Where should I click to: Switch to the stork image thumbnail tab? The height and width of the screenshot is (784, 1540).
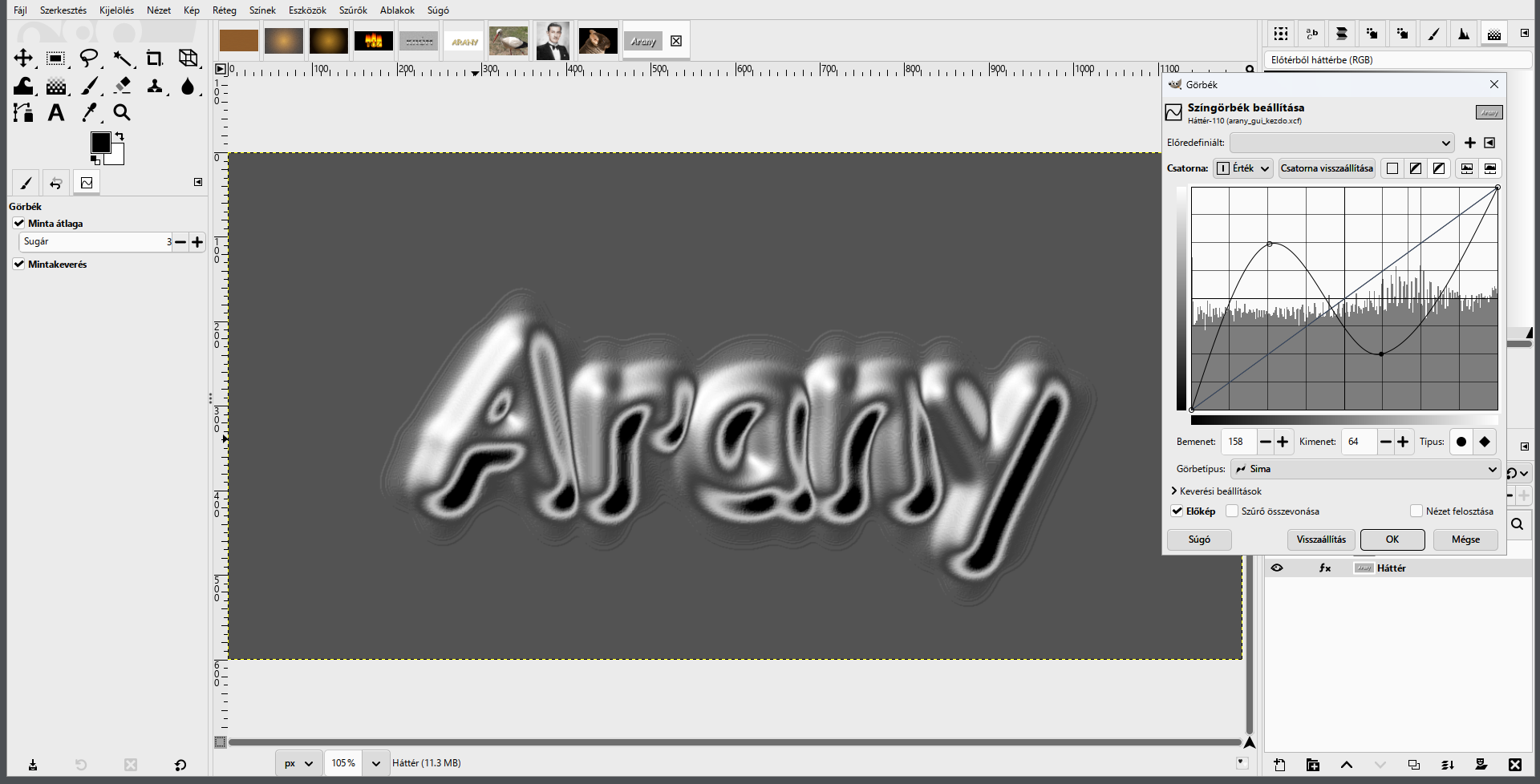coord(509,41)
